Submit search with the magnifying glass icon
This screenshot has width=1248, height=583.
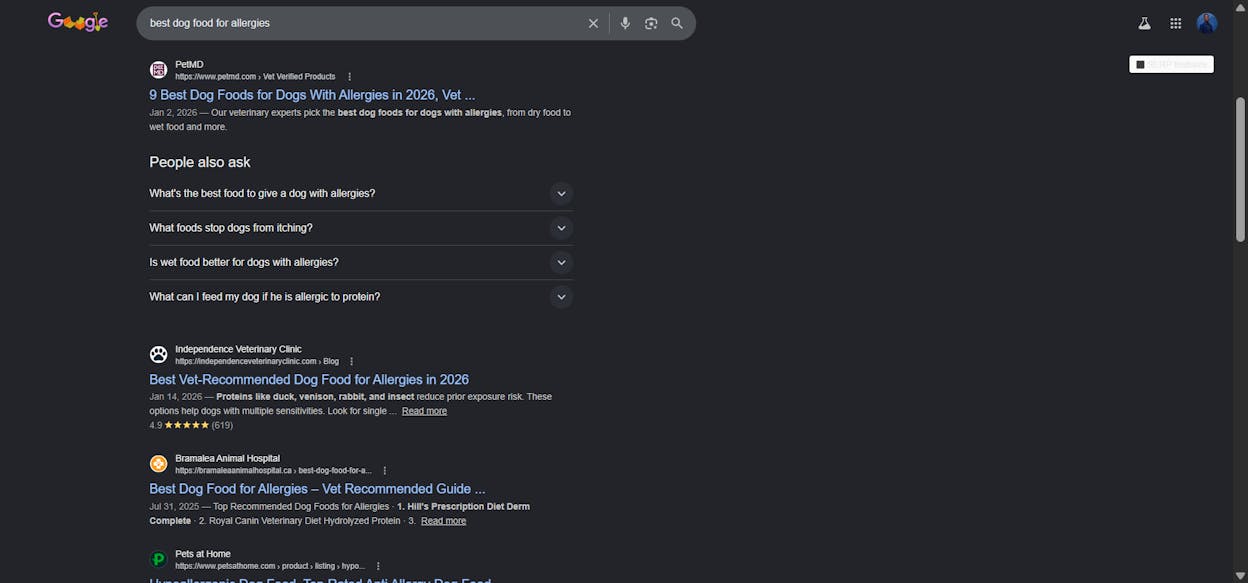[x=677, y=23]
